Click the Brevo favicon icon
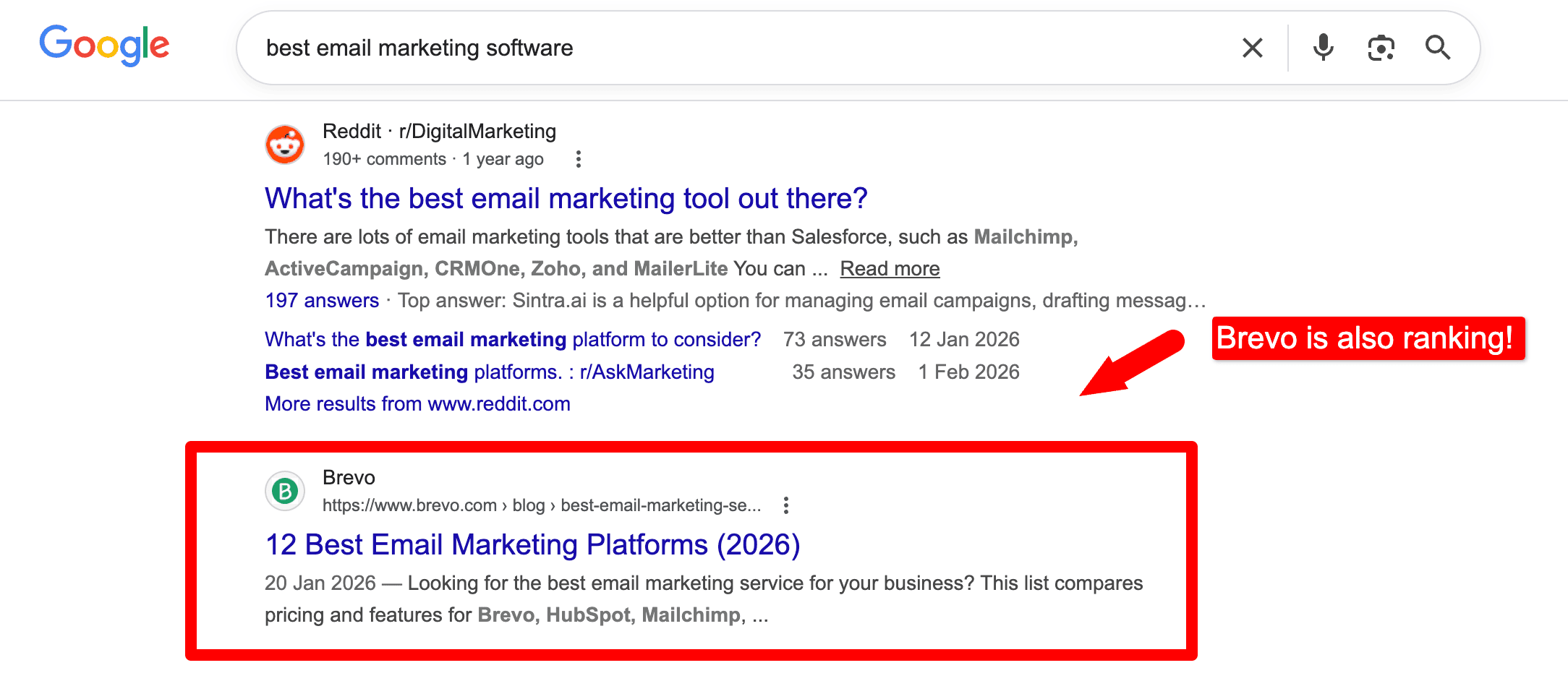 point(285,492)
